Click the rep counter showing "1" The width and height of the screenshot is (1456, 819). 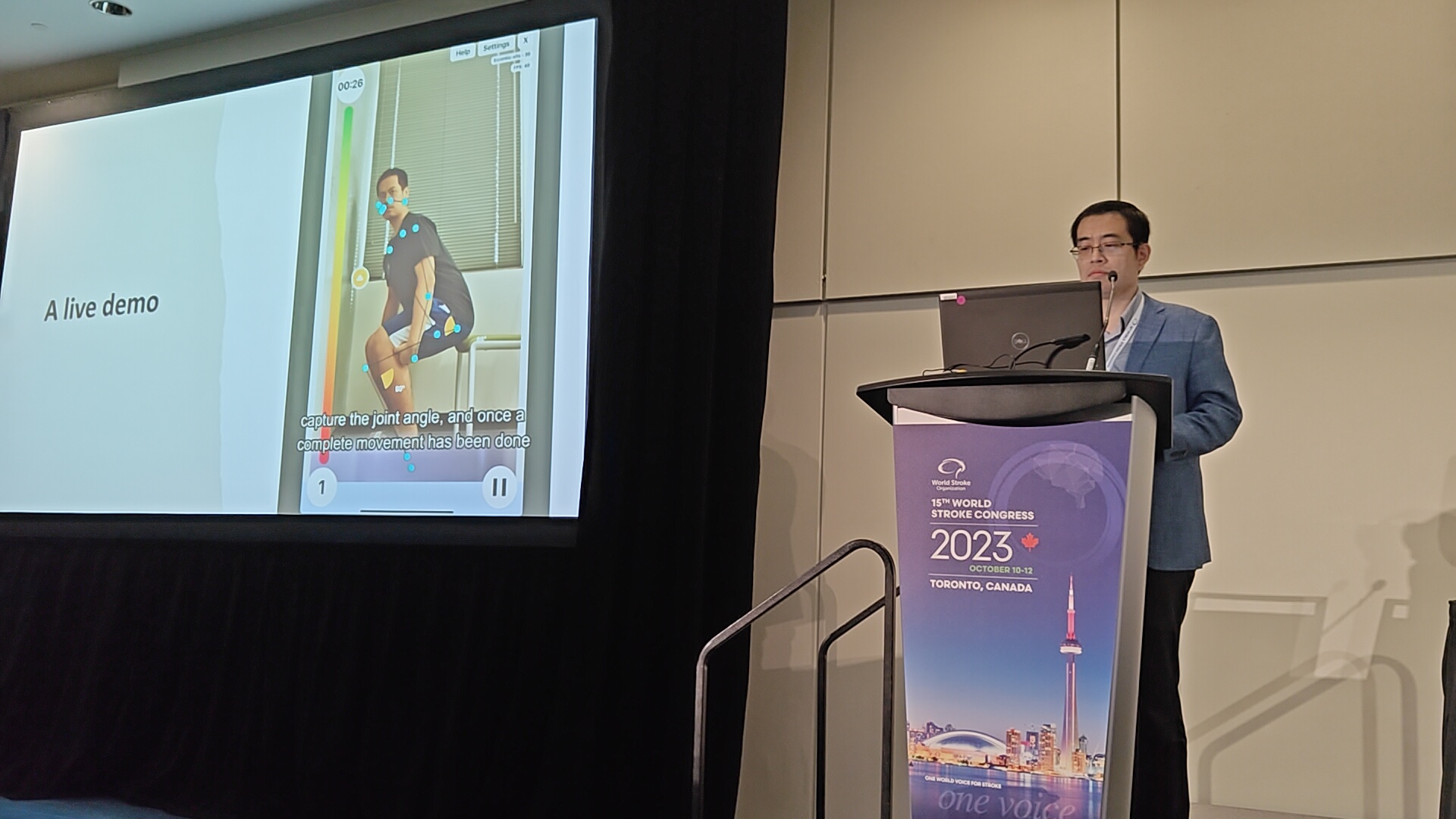point(322,486)
